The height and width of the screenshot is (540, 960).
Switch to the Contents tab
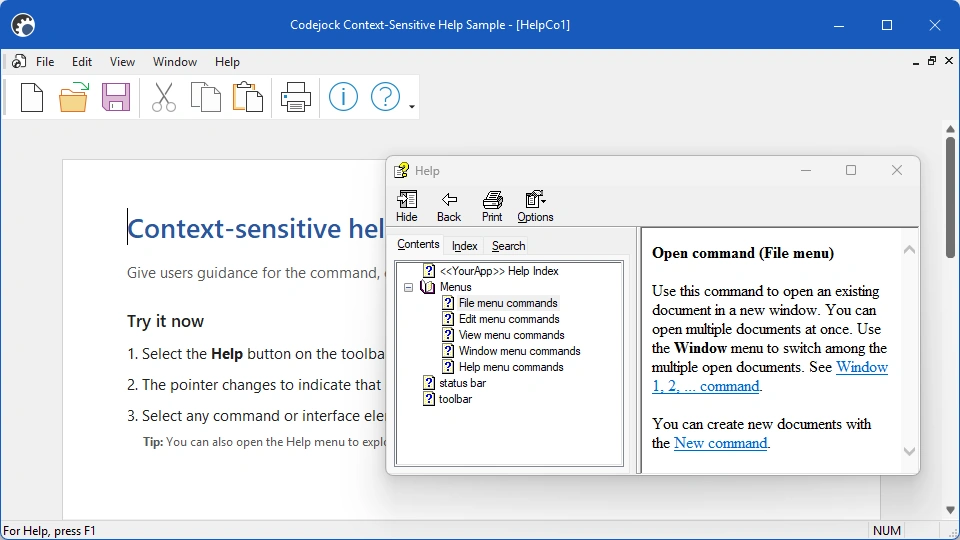tap(418, 244)
